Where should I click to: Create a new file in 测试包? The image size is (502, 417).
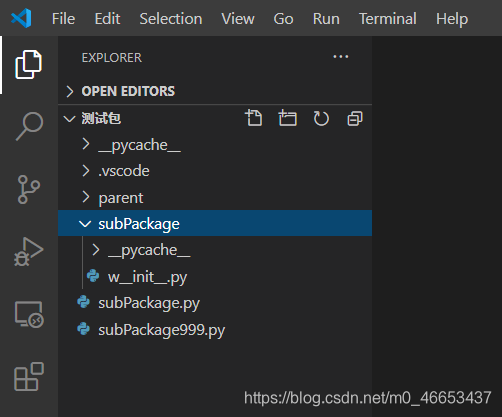click(x=254, y=118)
